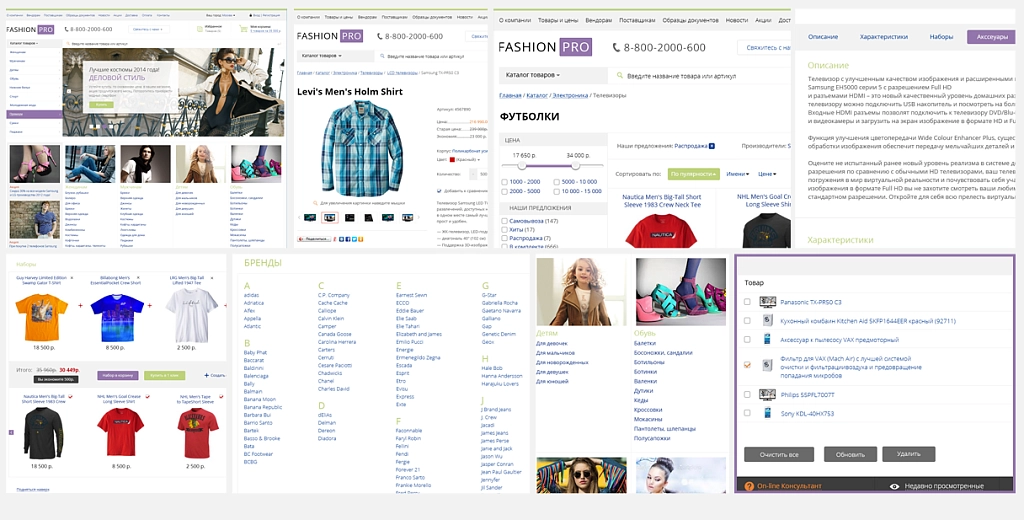1024x520 pixels.
Task: Click search magnifier icon on shirt product page
Action: (382, 56)
